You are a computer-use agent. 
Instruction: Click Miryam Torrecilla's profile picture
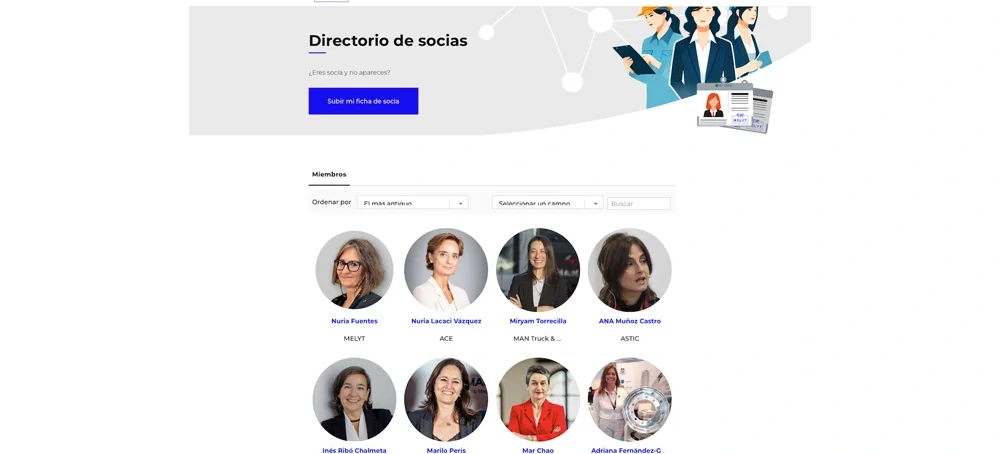538,270
